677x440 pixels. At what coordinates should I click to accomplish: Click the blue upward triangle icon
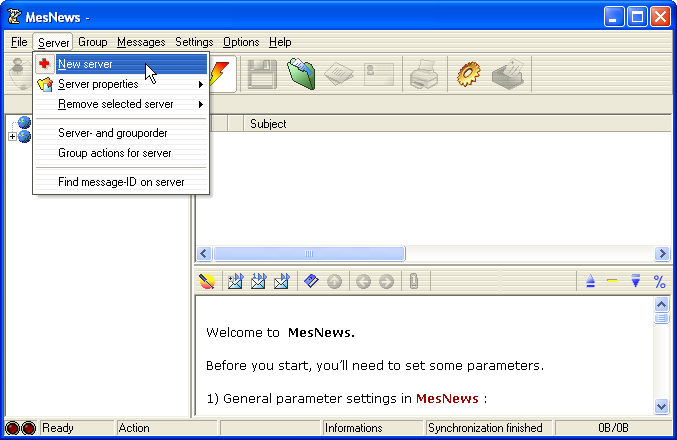(591, 282)
